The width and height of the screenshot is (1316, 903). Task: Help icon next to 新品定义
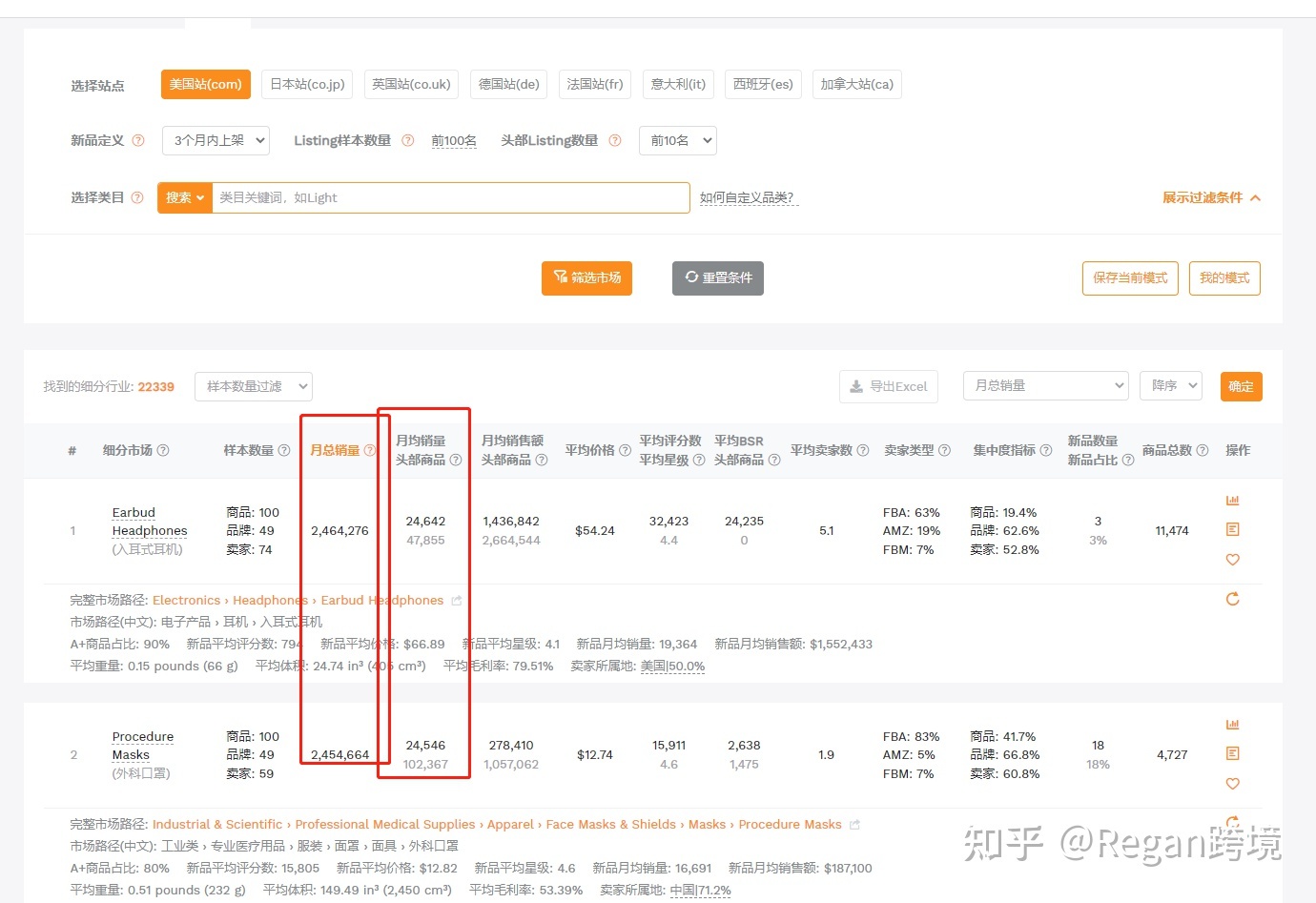tap(138, 140)
